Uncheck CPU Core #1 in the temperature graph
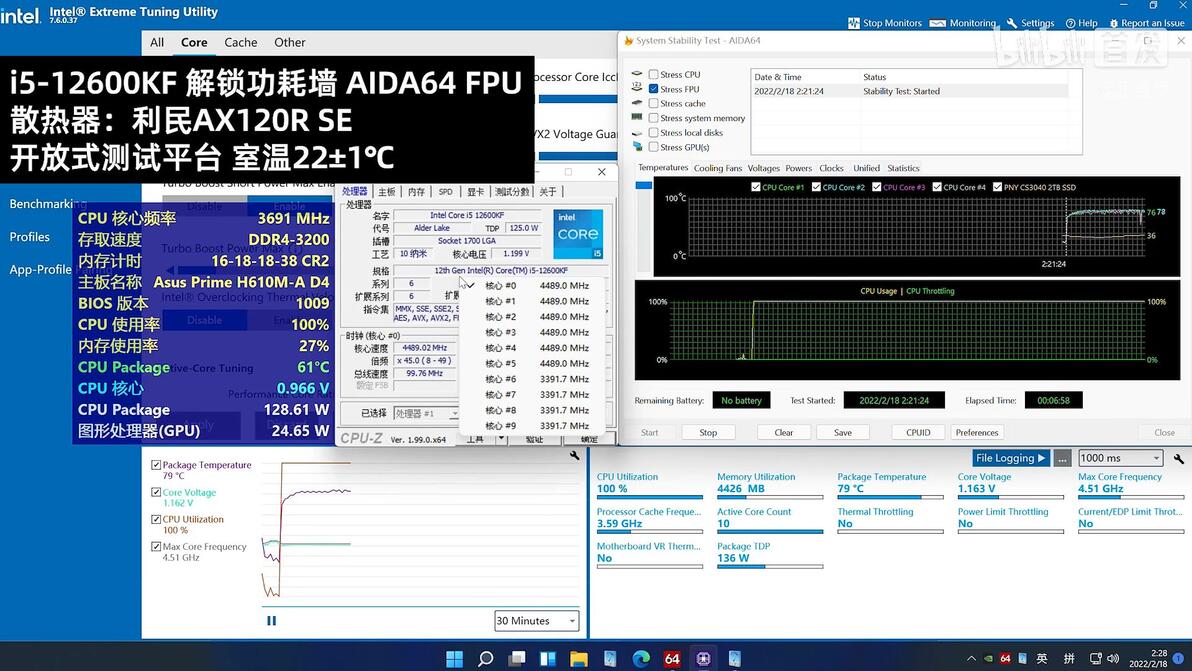The width and height of the screenshot is (1192, 671). [x=756, y=187]
